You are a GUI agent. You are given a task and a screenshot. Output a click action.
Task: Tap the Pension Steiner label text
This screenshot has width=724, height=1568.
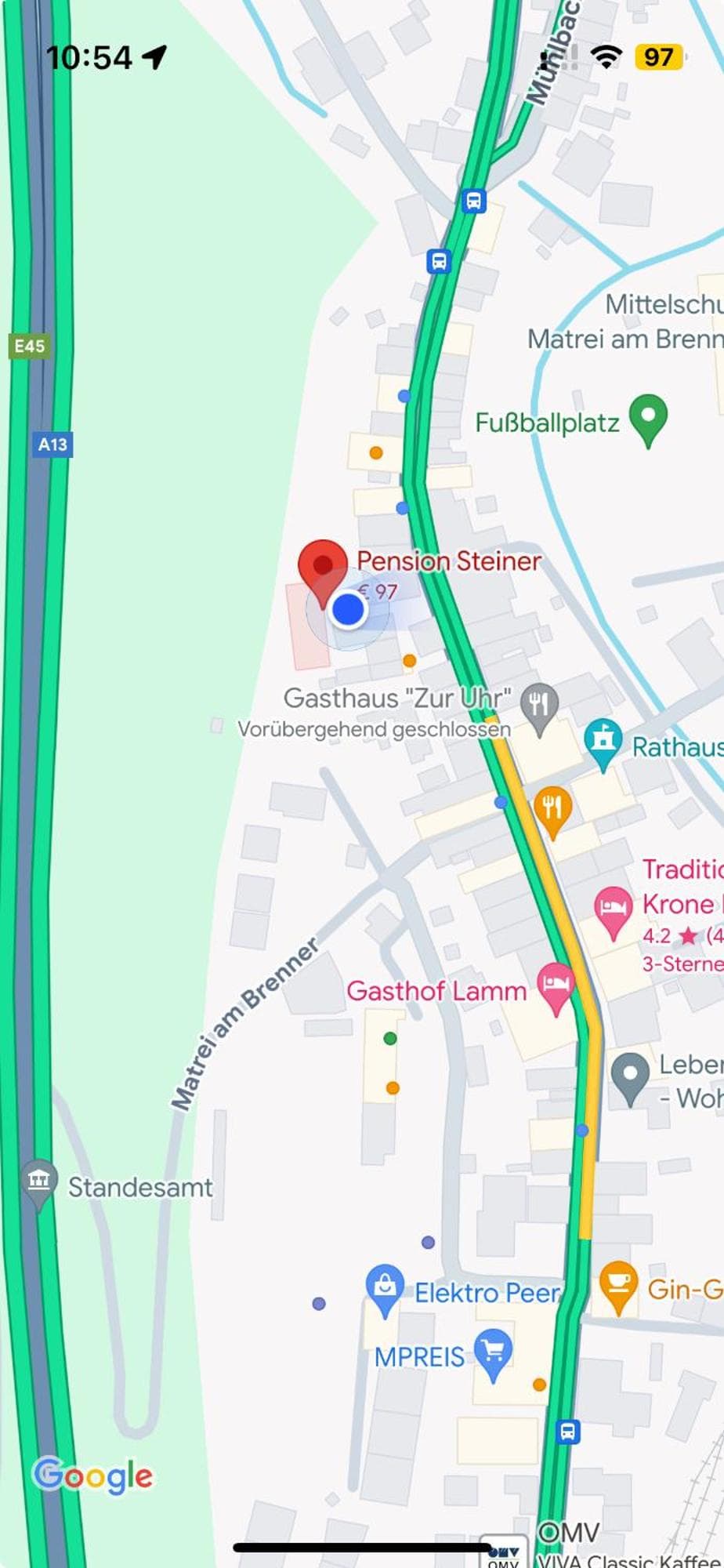449,561
